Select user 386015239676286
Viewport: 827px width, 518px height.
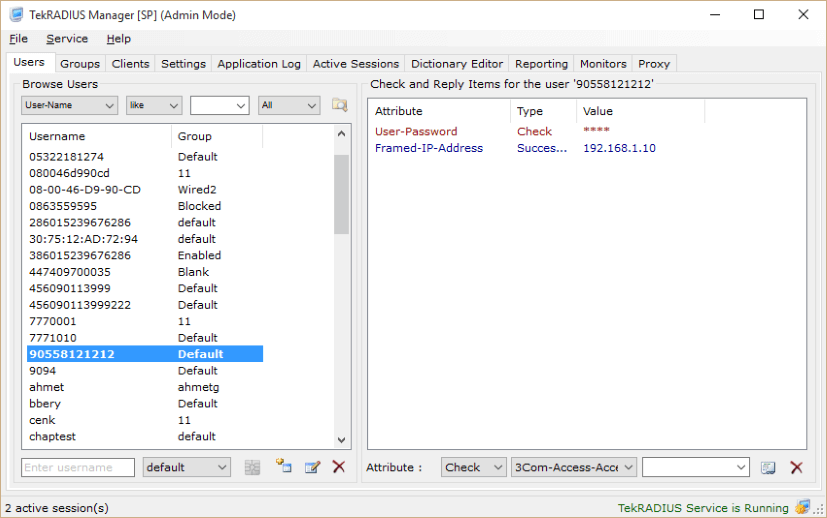coord(145,255)
